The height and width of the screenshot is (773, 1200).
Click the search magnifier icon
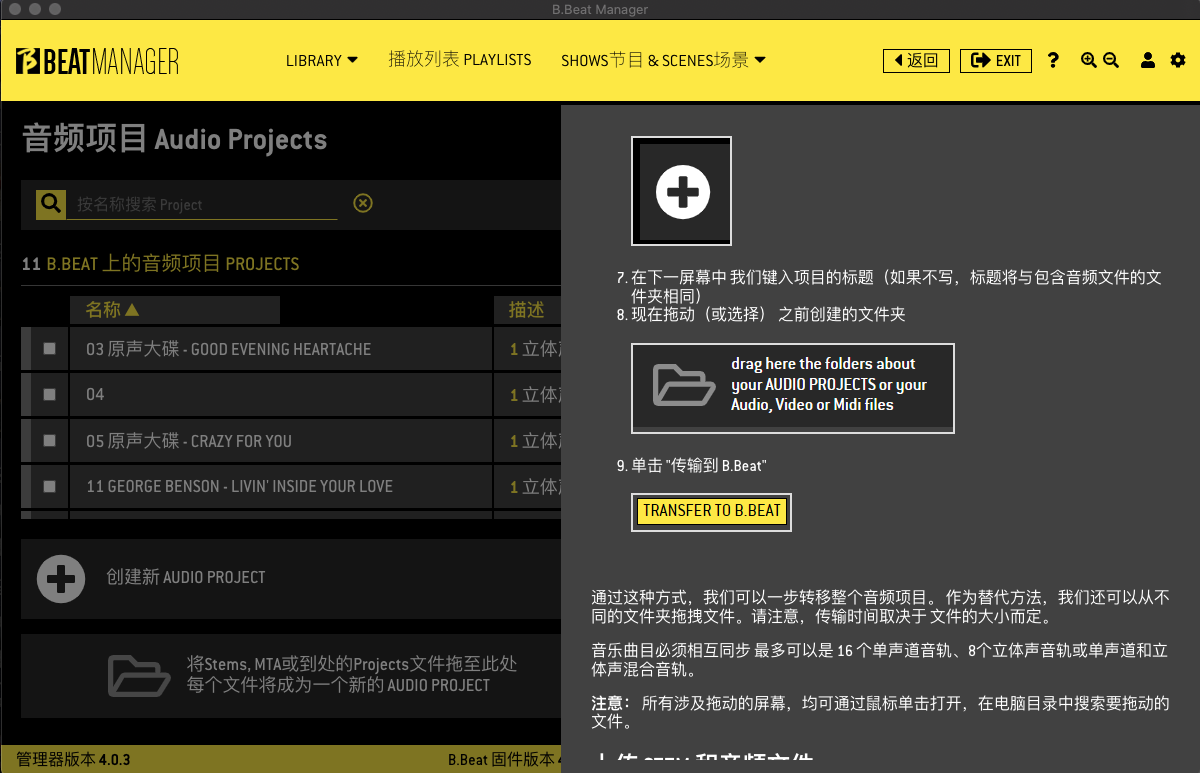click(51, 203)
